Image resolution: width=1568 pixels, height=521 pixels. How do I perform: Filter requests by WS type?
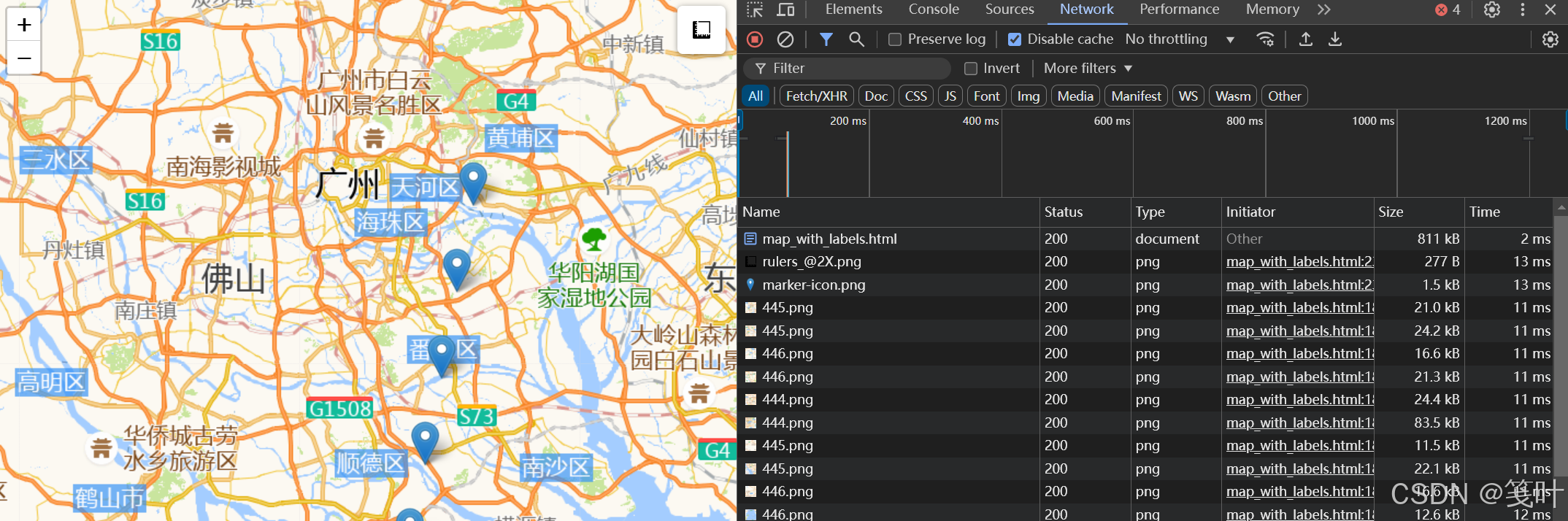[x=1188, y=96]
